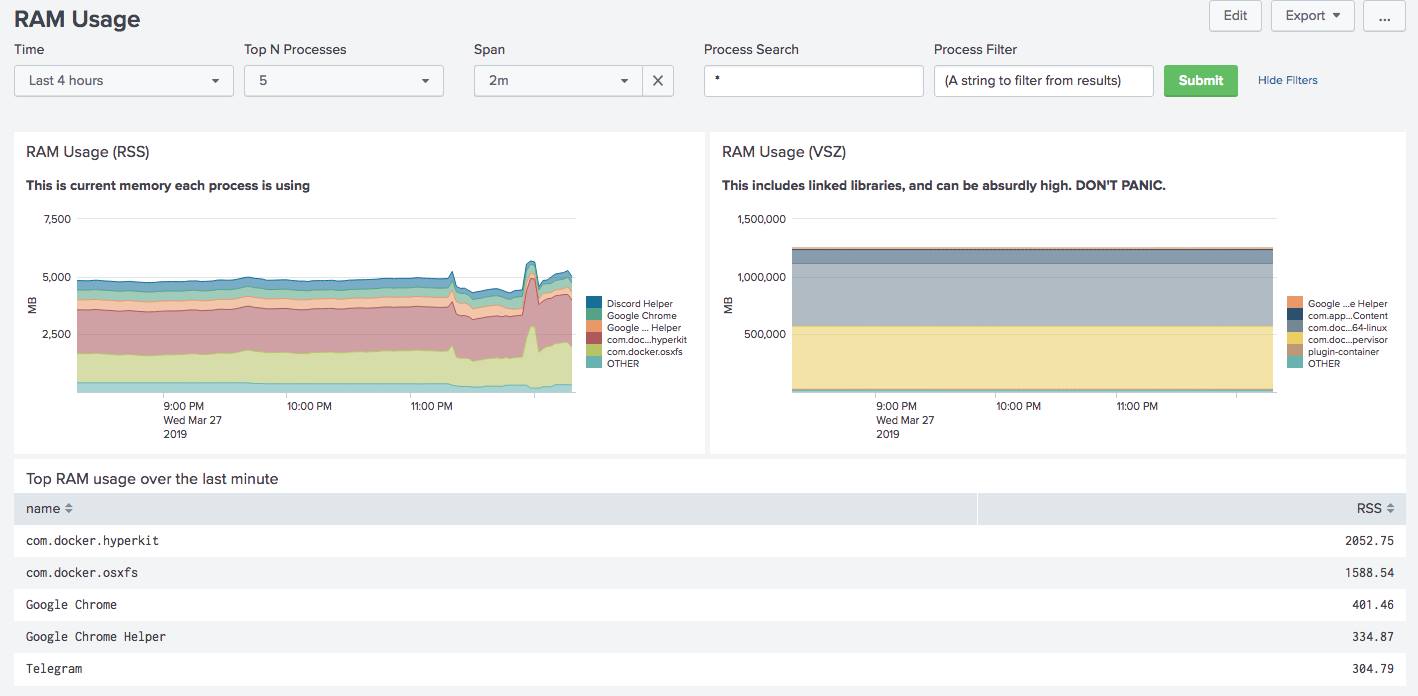The width and height of the screenshot is (1418, 696).
Task: Click Discord Helper legend color swatch
Action: tap(594, 303)
